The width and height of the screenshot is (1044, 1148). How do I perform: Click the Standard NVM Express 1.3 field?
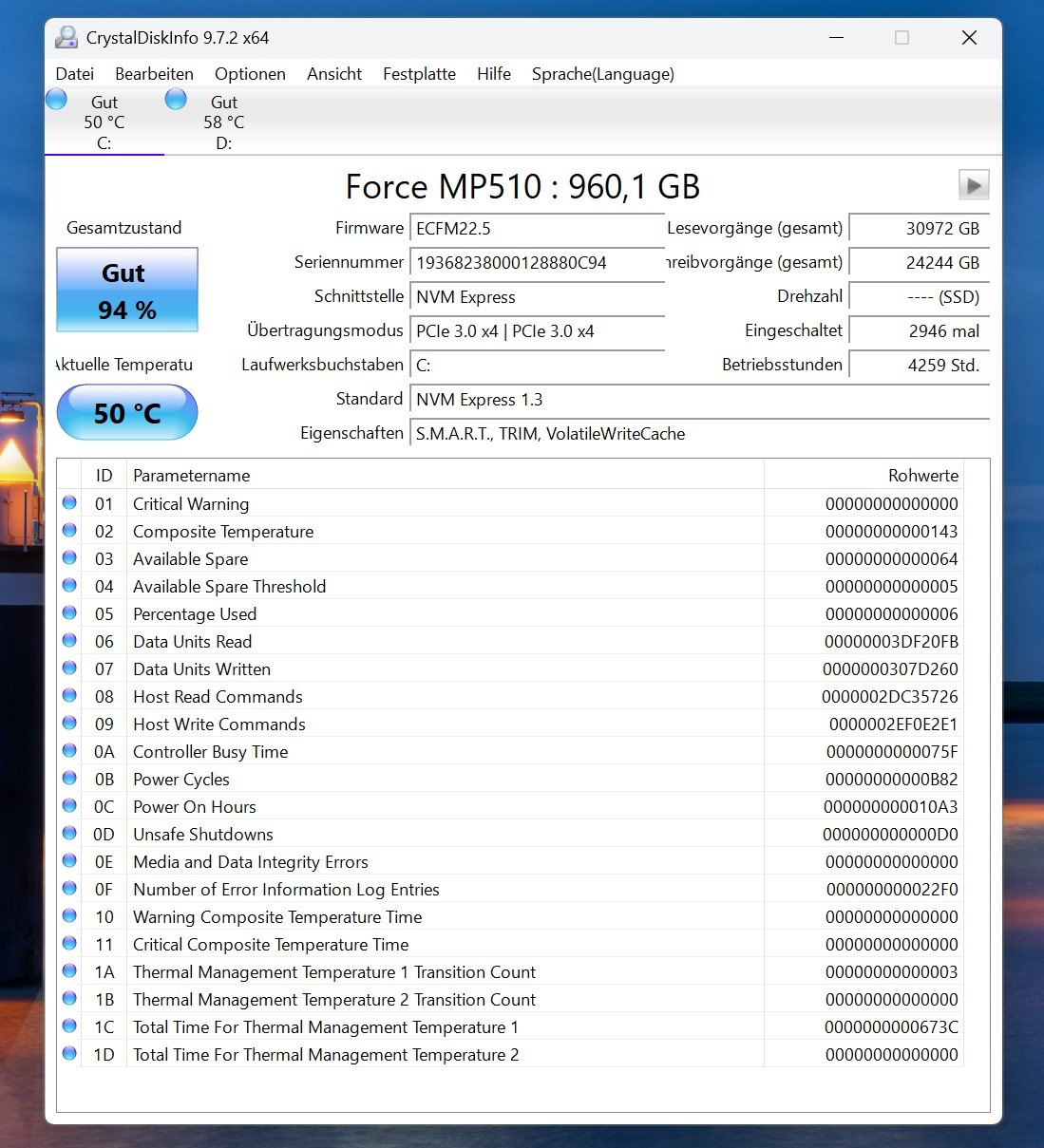pos(700,400)
